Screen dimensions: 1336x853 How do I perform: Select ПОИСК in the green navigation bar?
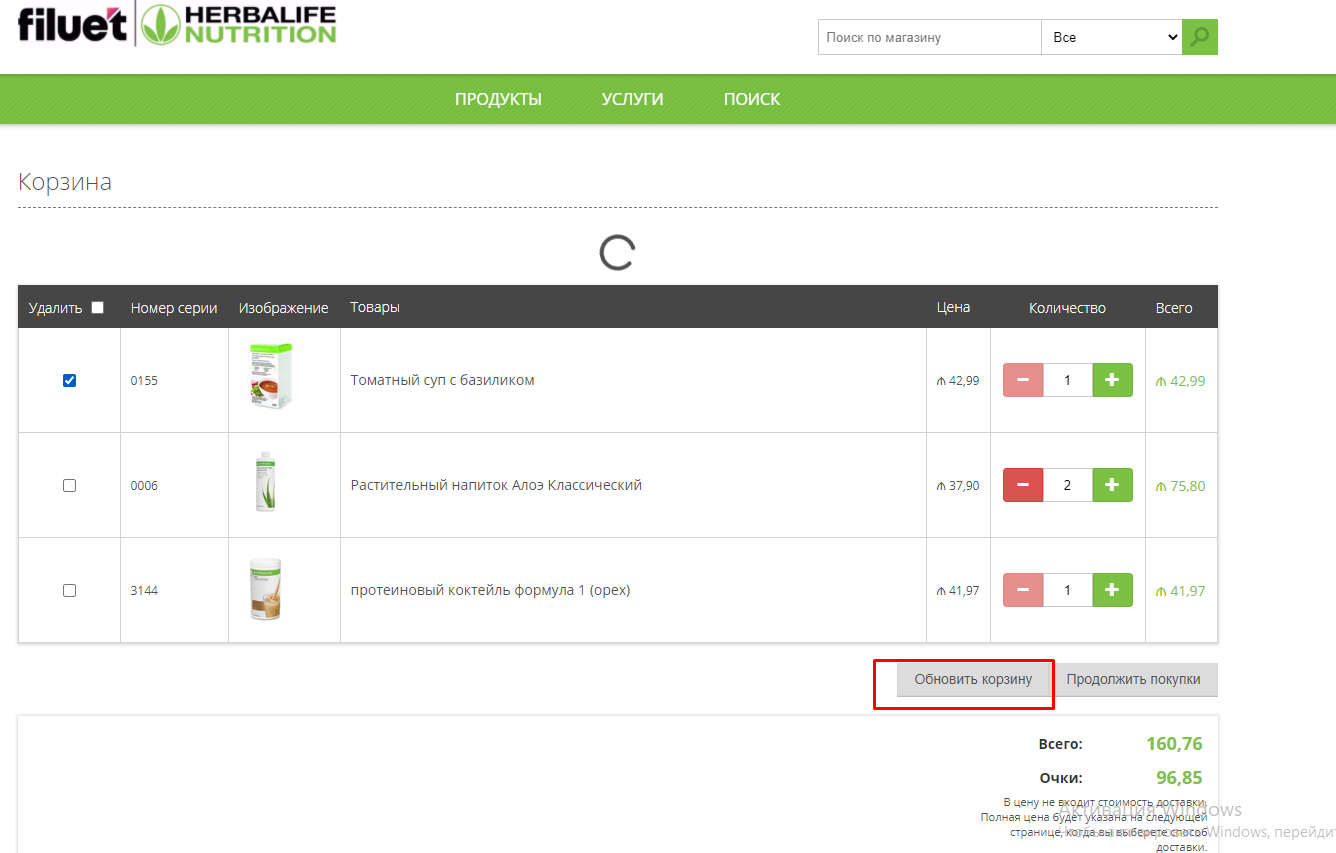(752, 99)
